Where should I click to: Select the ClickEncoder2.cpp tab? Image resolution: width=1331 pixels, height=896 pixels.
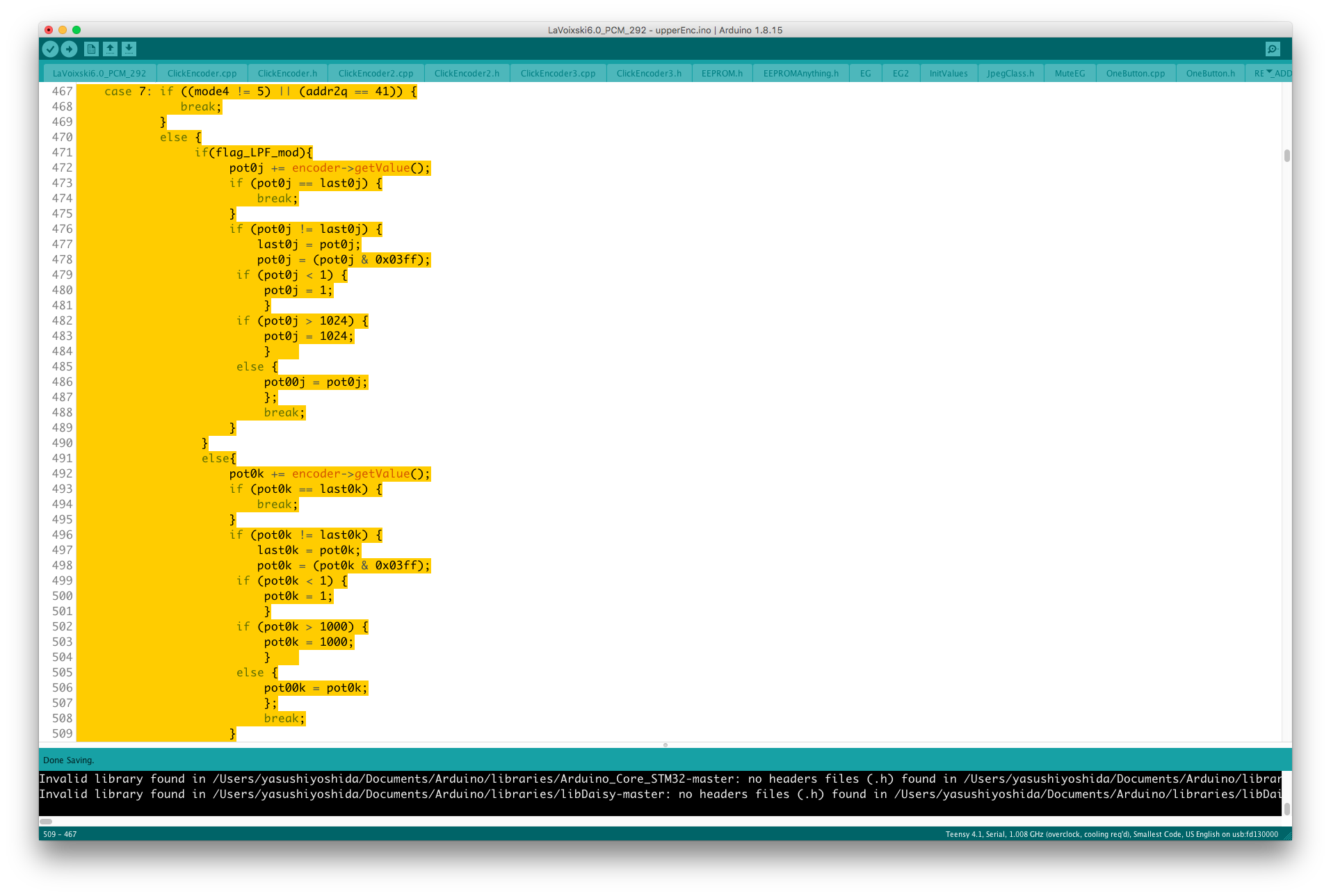point(376,73)
